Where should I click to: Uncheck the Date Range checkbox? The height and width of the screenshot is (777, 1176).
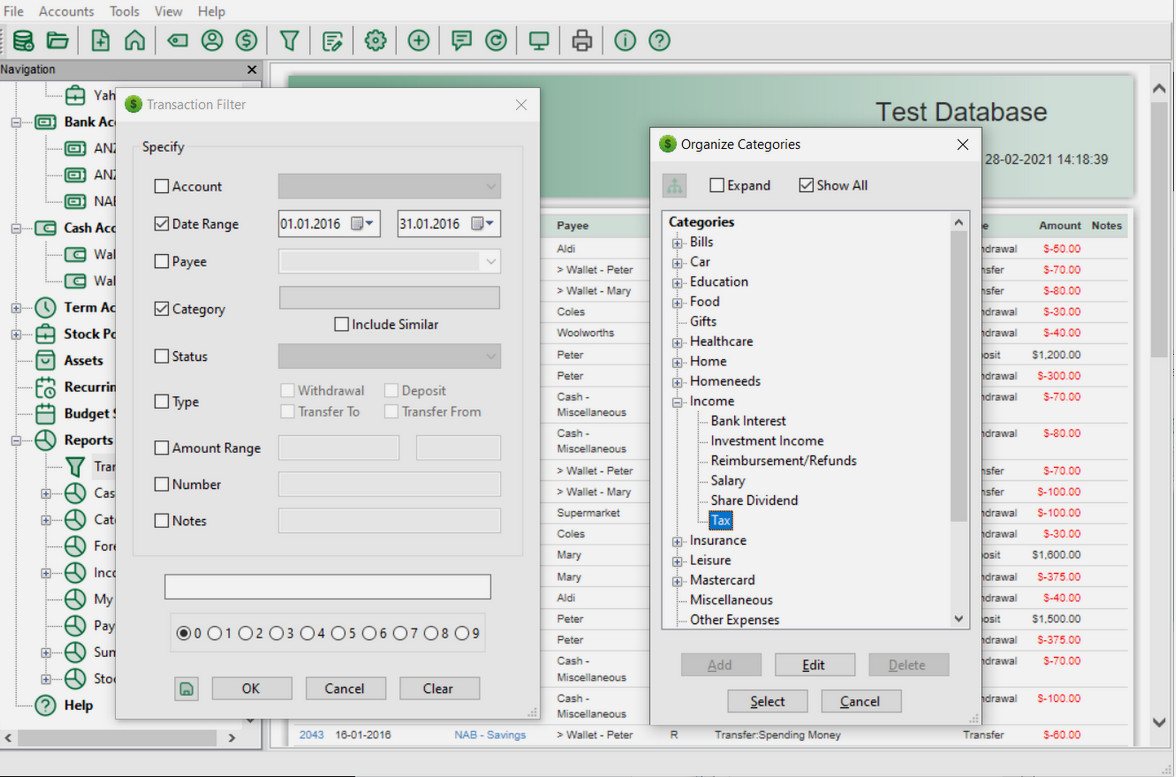click(x=161, y=224)
